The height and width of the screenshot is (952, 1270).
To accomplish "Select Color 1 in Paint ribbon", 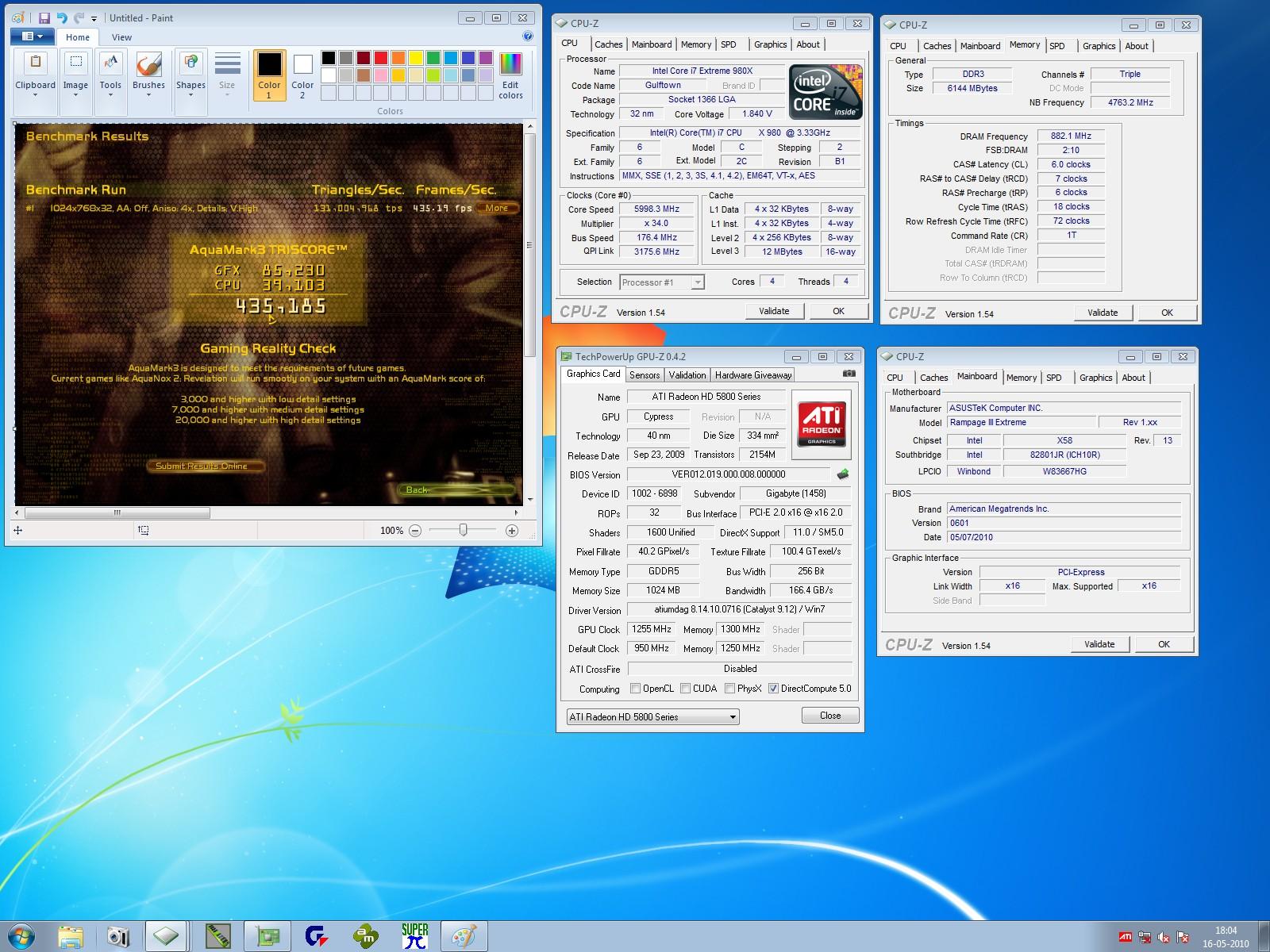I will 269,75.
